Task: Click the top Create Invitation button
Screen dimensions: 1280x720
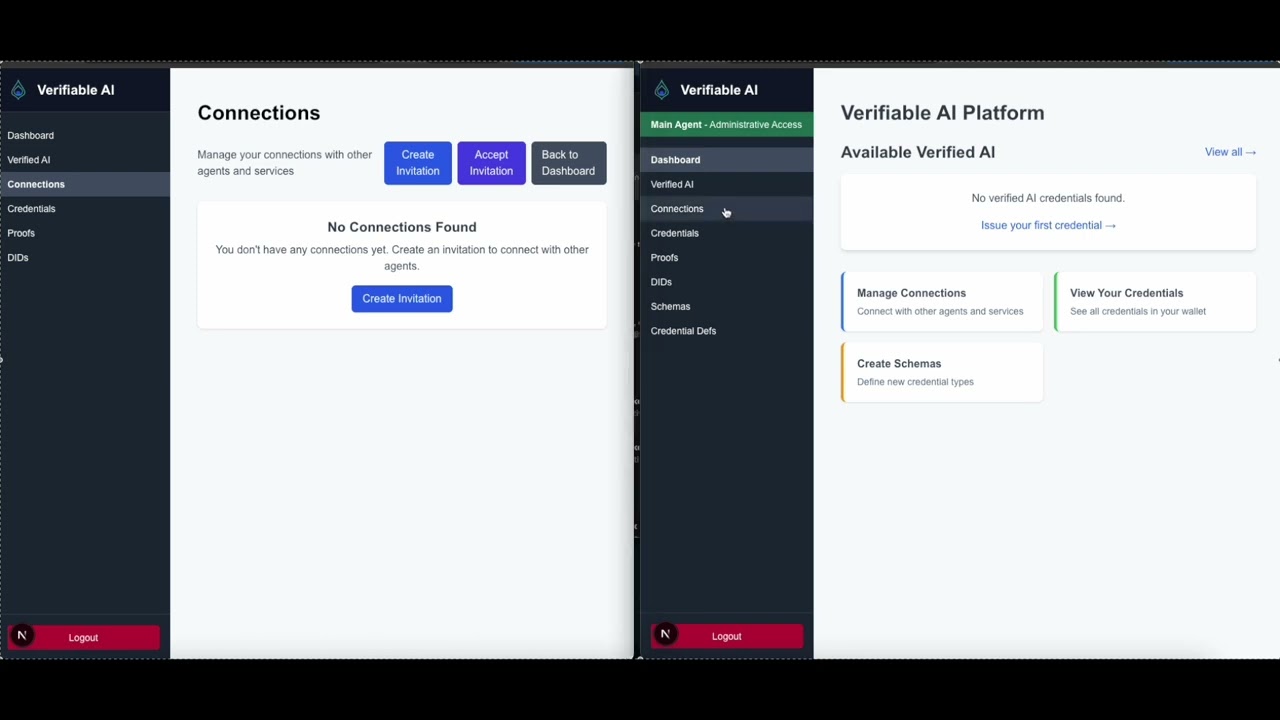Action: pyautogui.click(x=418, y=163)
